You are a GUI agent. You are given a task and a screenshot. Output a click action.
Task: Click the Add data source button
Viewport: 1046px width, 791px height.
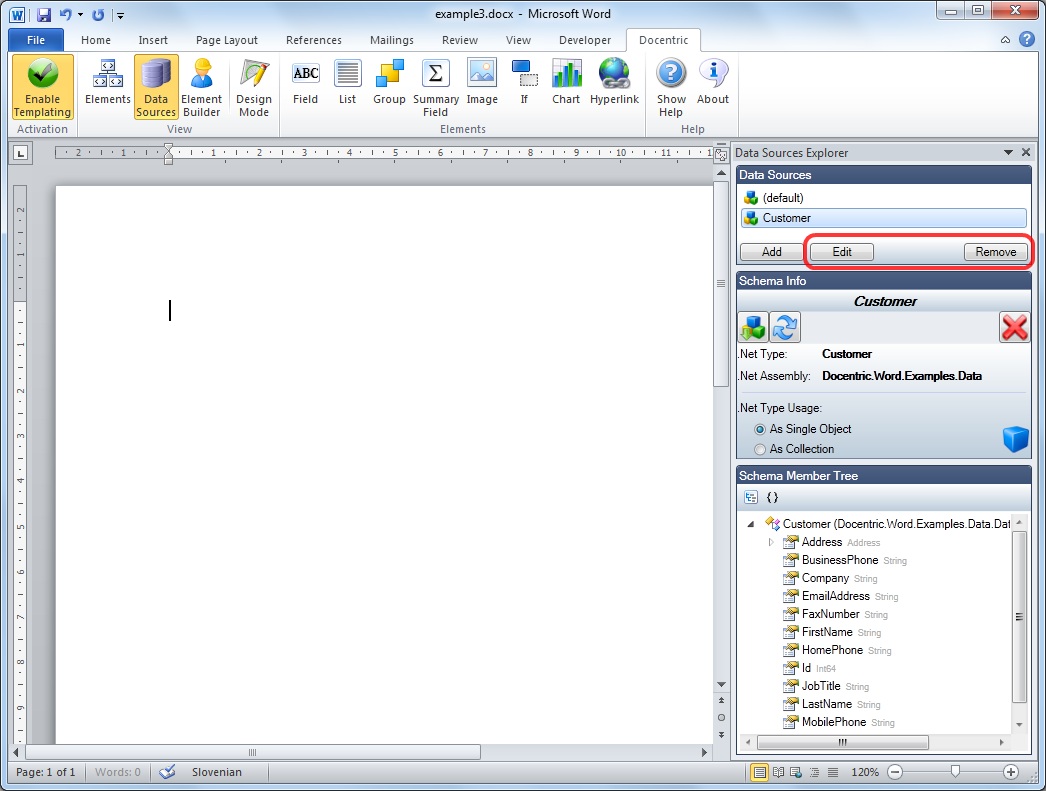click(x=772, y=252)
